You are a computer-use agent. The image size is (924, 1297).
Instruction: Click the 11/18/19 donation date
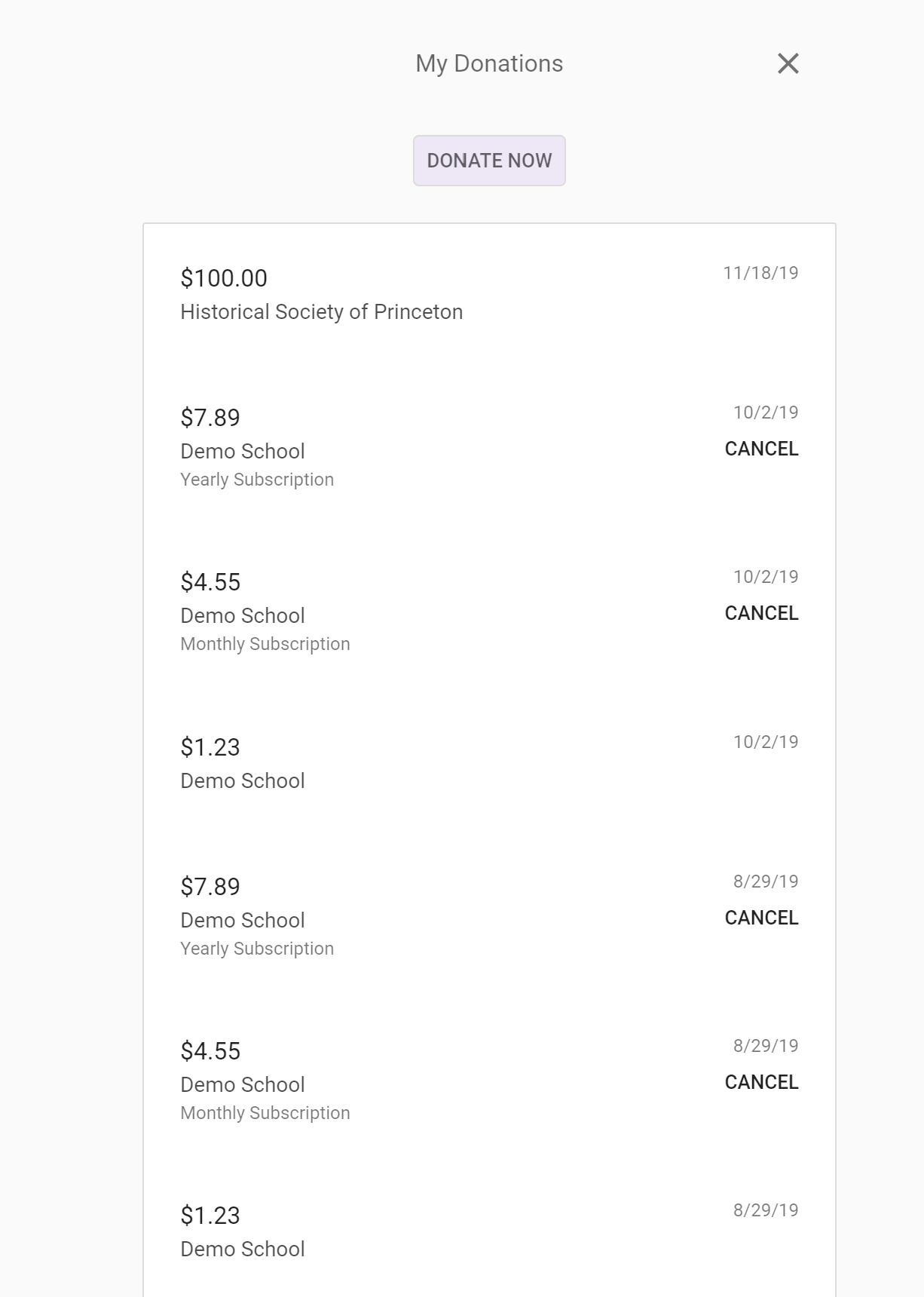coord(760,273)
